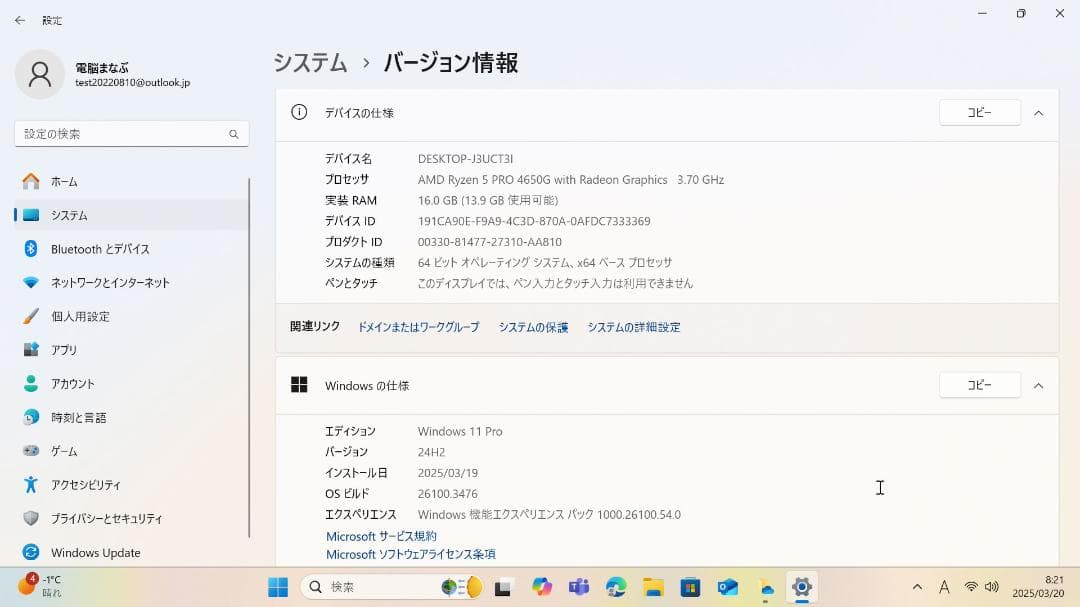Open Windows Update in the sidebar
Image resolution: width=1080 pixels, height=607 pixels.
[x=96, y=552]
